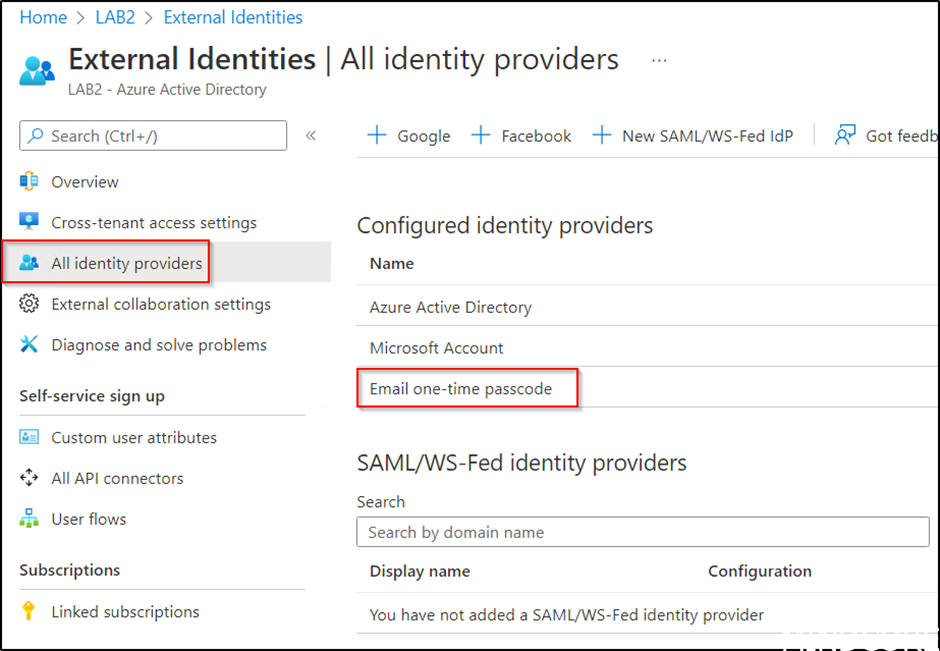This screenshot has width=940, height=651.
Task: Collapse the sidebar with the double chevron
Action: 311,135
